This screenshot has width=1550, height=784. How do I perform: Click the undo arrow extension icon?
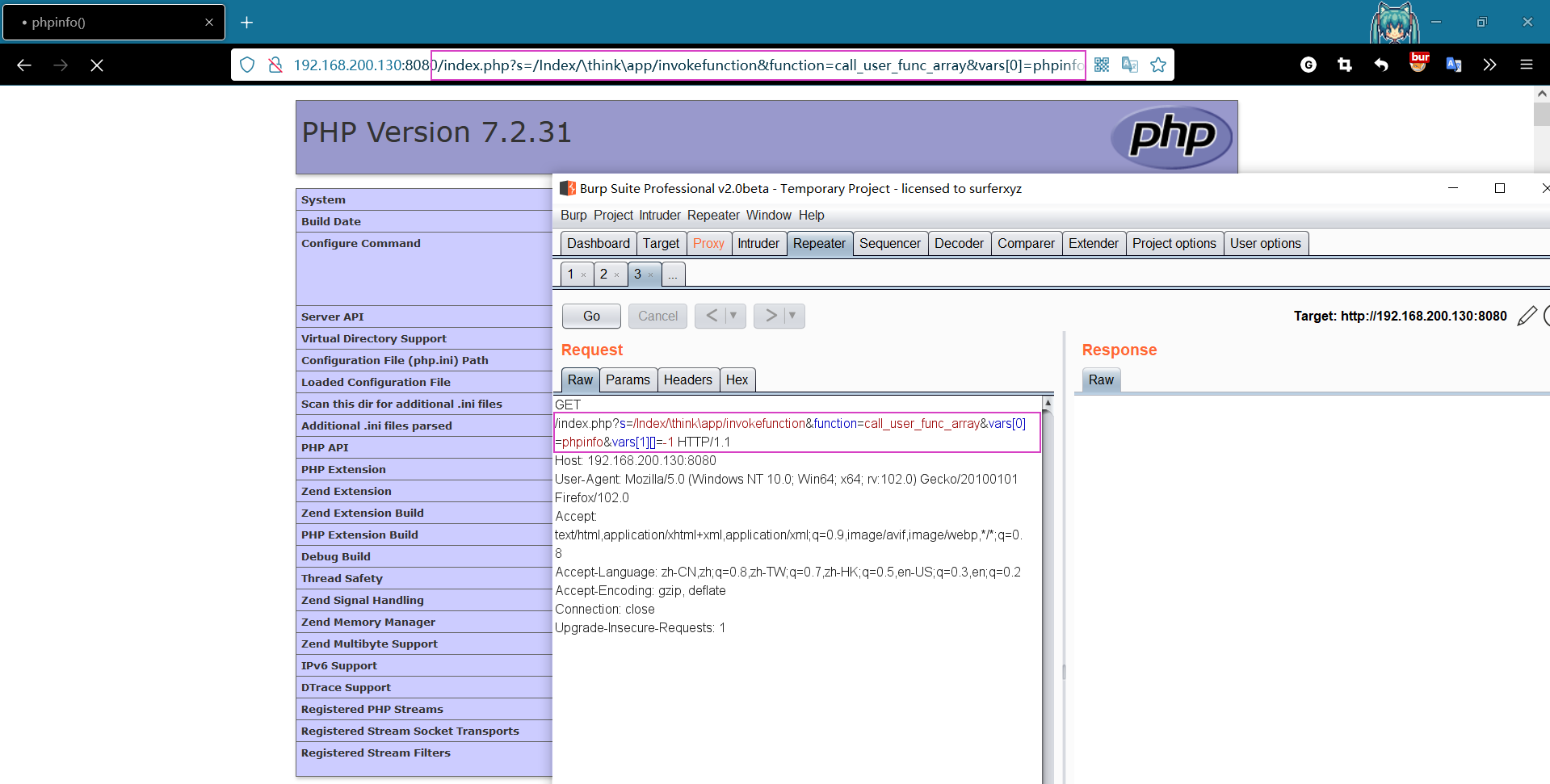(x=1381, y=65)
